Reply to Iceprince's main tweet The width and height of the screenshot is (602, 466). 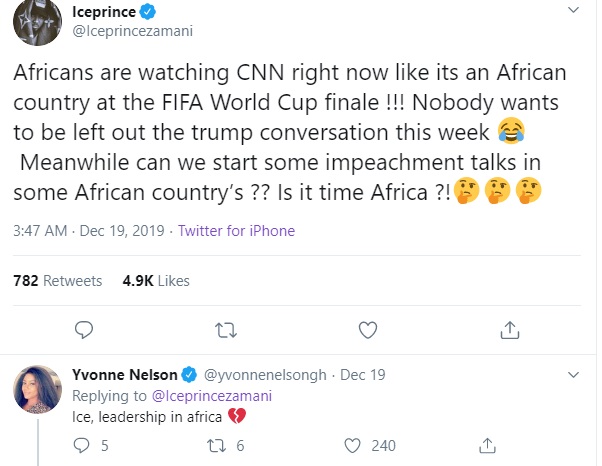(x=85, y=329)
